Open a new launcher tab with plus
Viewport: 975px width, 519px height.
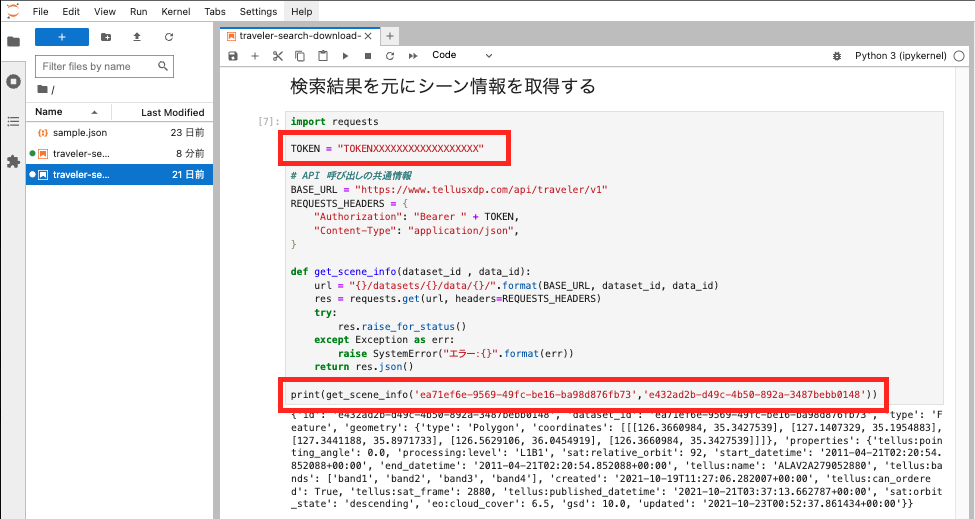coord(390,36)
